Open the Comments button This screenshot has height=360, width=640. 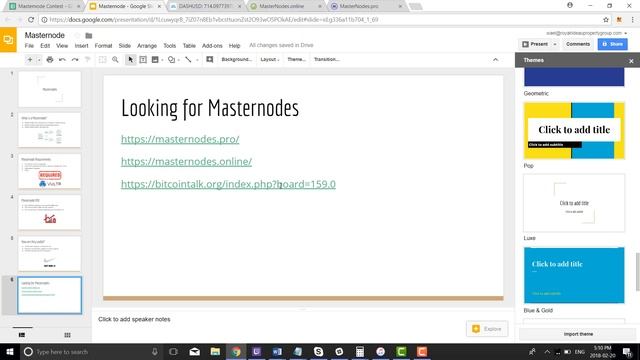click(x=578, y=44)
